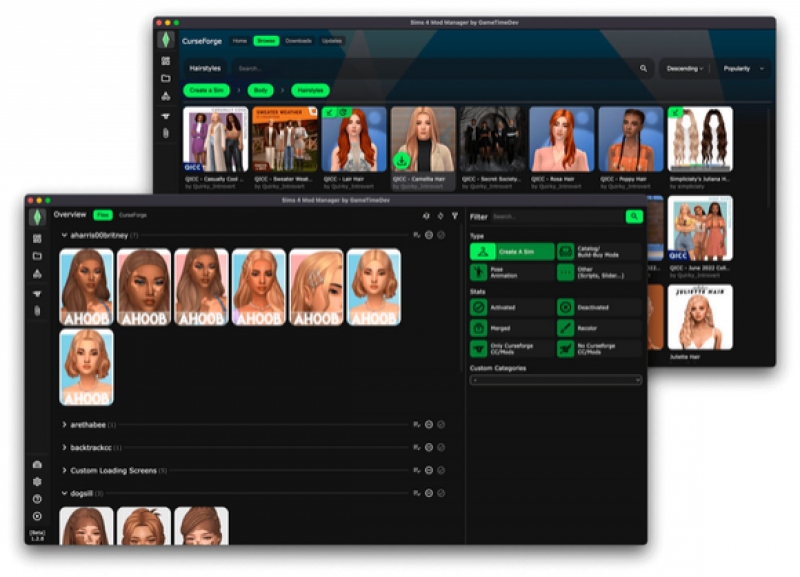Toggle the Create A Sim type filter

tap(512, 252)
